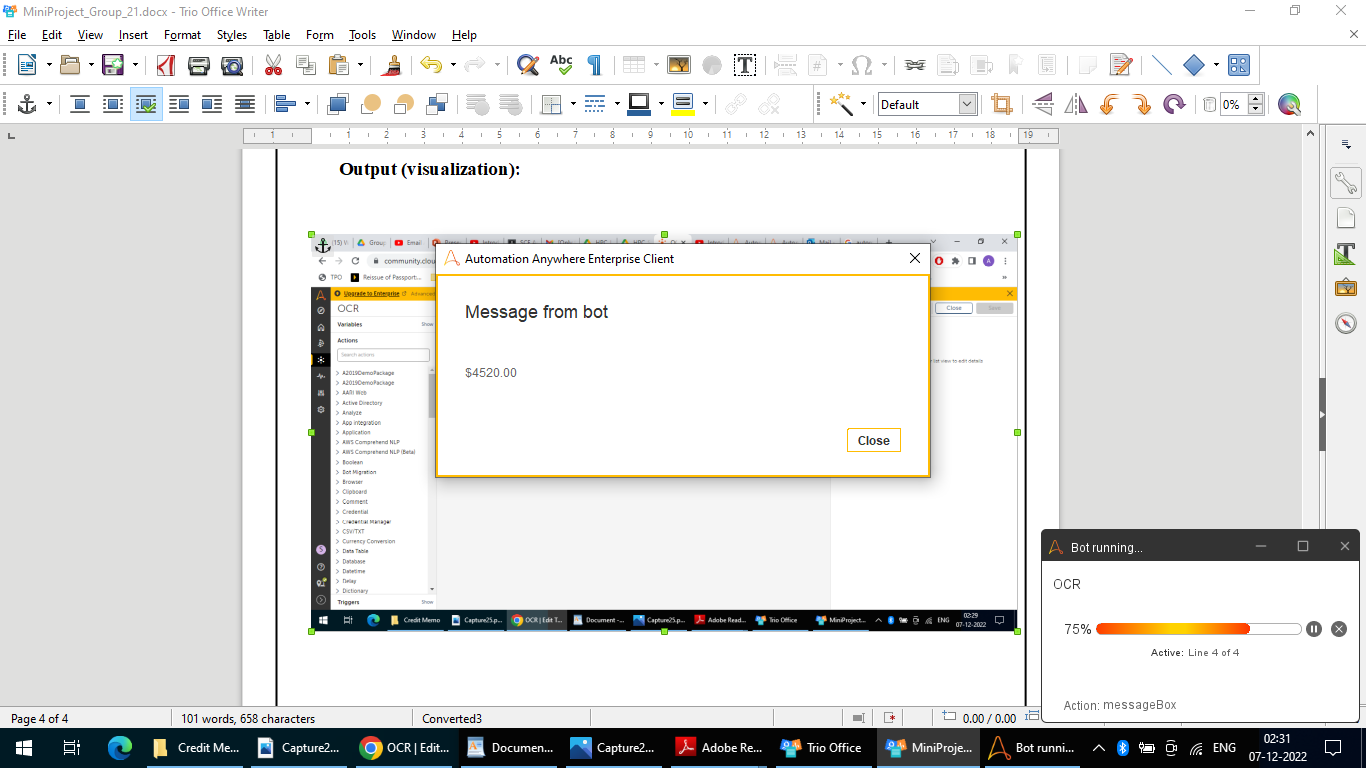The height and width of the screenshot is (768, 1366).
Task: Expand the image Filter wand dropdown
Action: click(x=861, y=104)
